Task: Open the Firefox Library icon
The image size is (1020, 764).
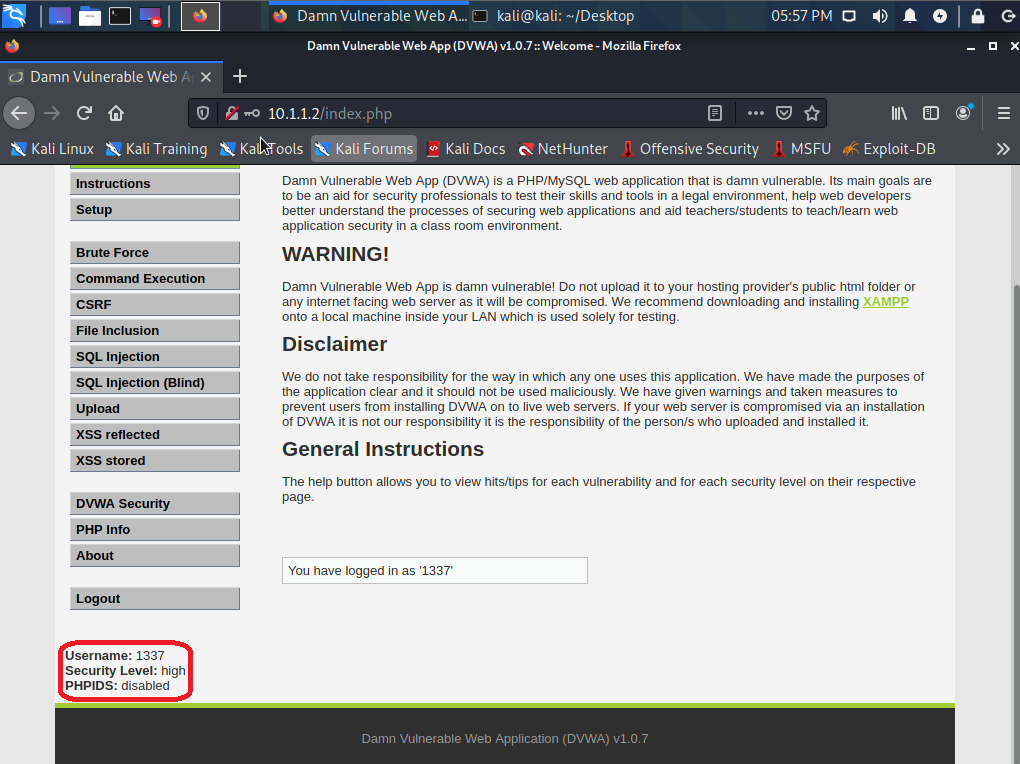Action: click(899, 113)
